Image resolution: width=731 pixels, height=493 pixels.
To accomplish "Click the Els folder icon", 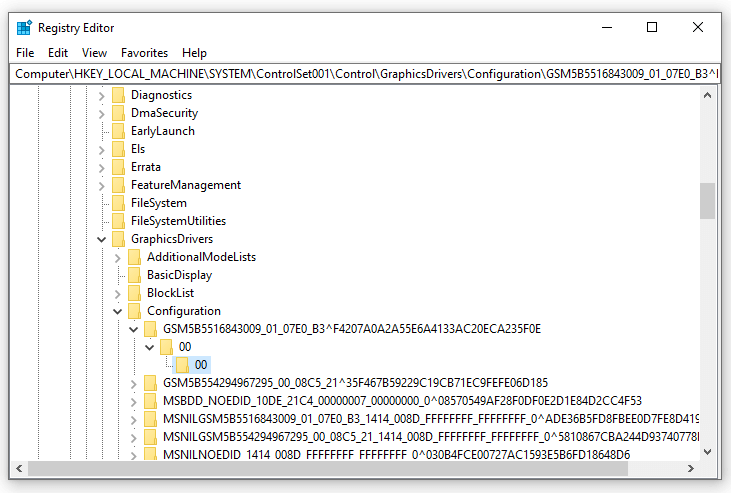I will (x=119, y=149).
